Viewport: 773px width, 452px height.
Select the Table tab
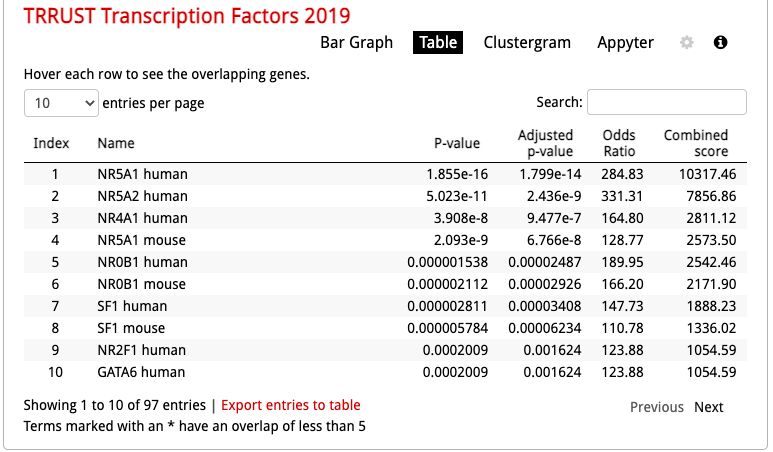point(438,43)
